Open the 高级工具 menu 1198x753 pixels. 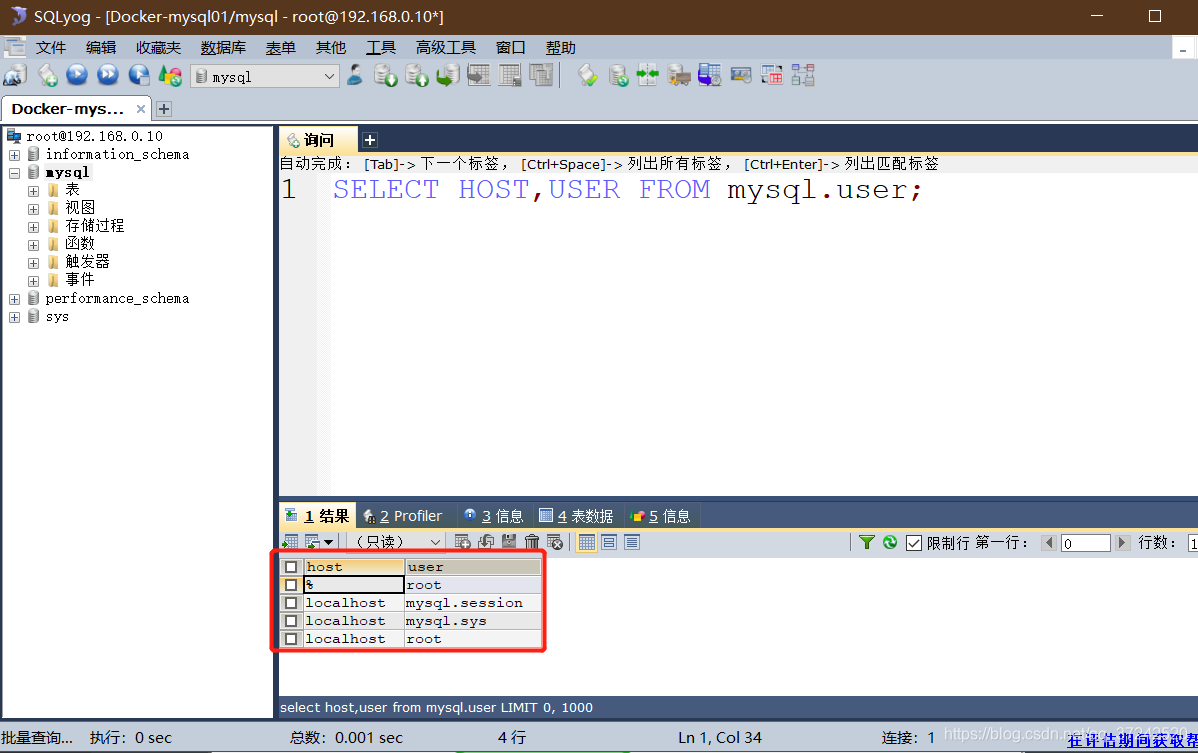click(x=445, y=47)
